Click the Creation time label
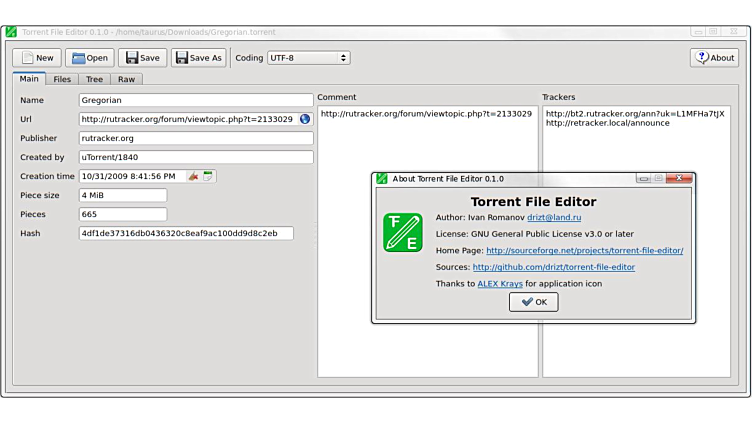Screen dimensions: 752x423 coord(47,176)
